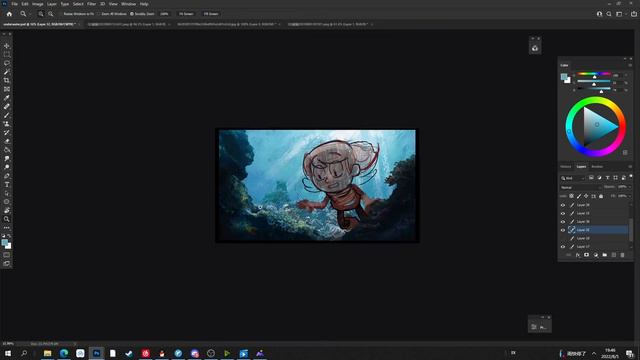Toggle Scrubby Zoom checkbox
Viewport: 640px width, 360px height.
[132, 14]
